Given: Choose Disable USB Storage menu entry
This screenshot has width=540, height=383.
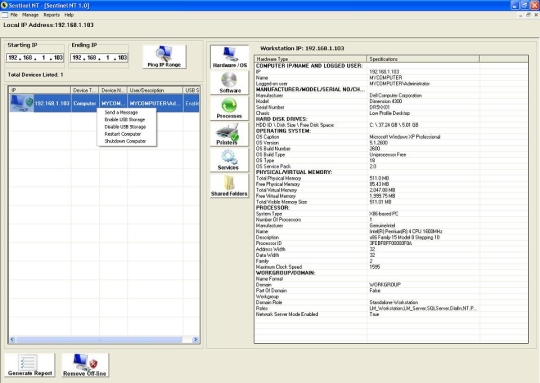Looking at the screenshot, I should click(127, 127).
